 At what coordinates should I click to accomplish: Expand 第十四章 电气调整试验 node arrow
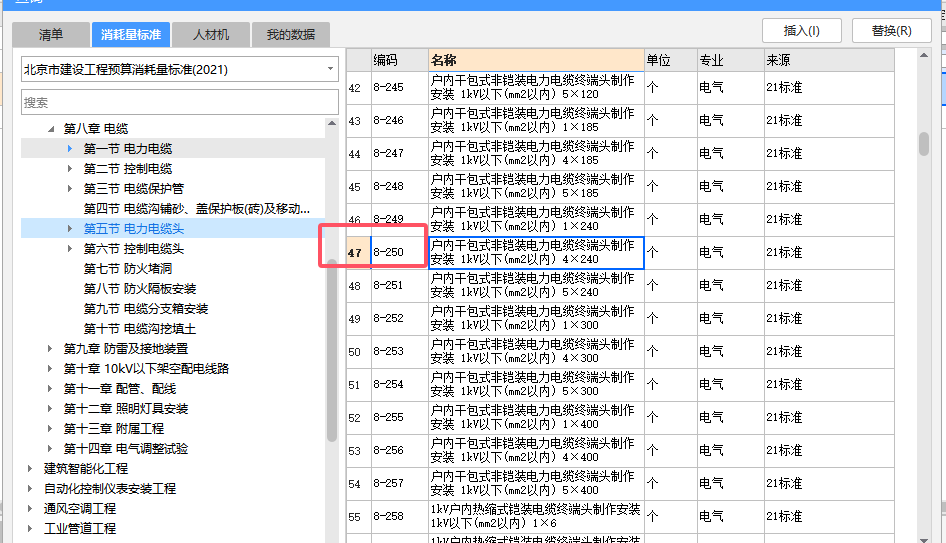click(x=50, y=448)
